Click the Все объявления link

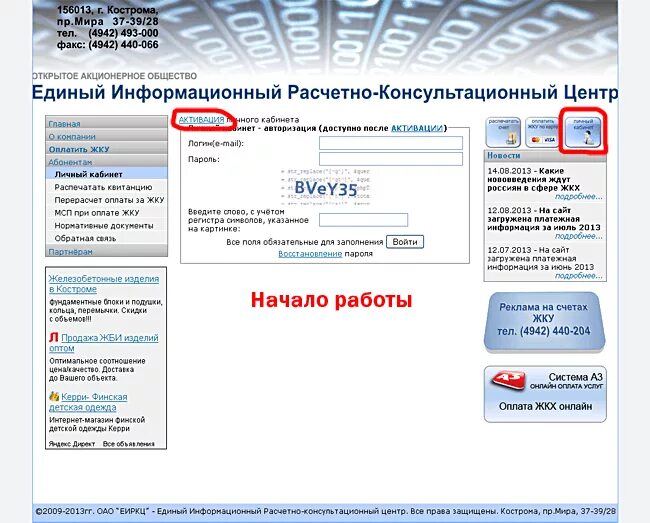(x=129, y=443)
